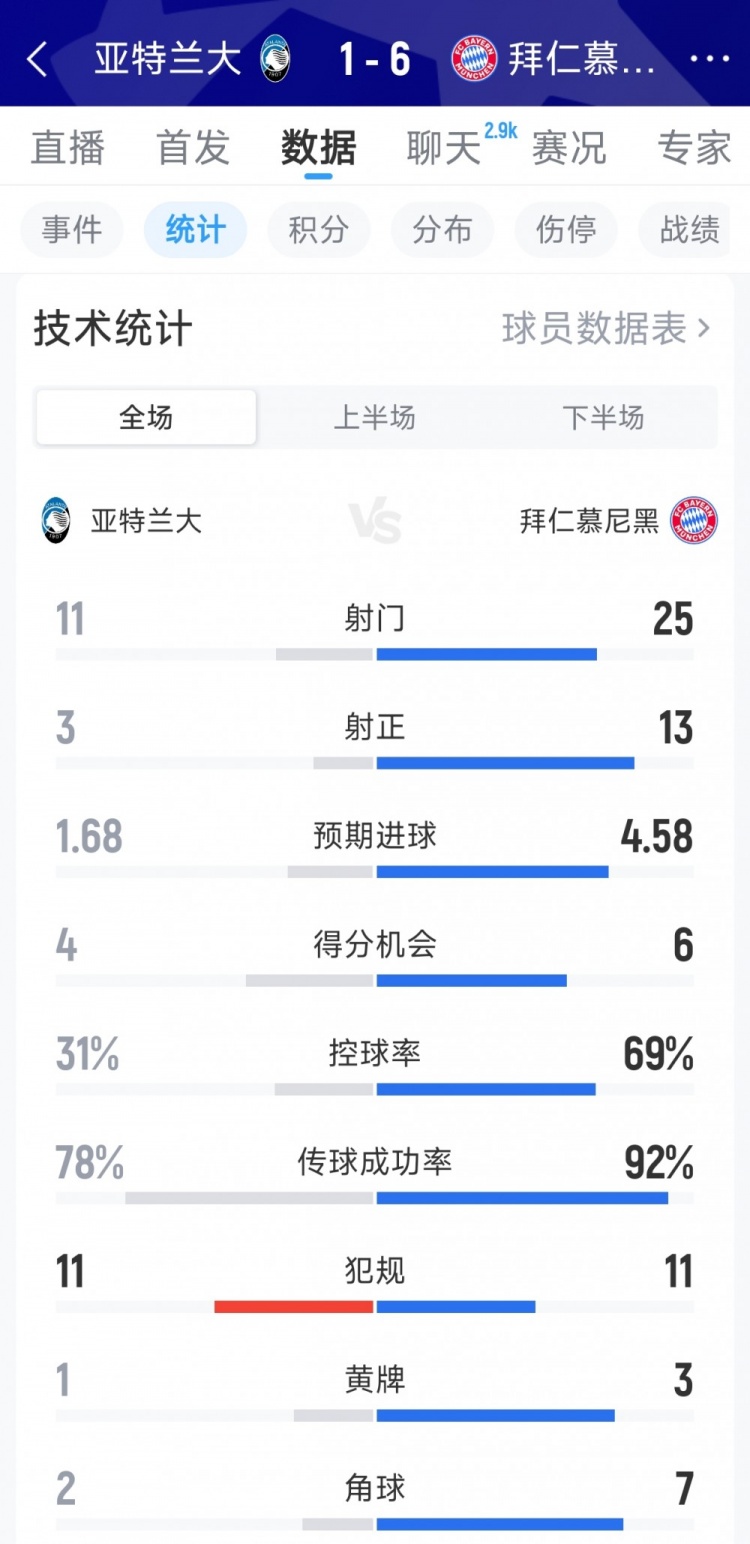This screenshot has height=1544, width=750.
Task: Select 全场 full-match segment
Action: [x=146, y=417]
